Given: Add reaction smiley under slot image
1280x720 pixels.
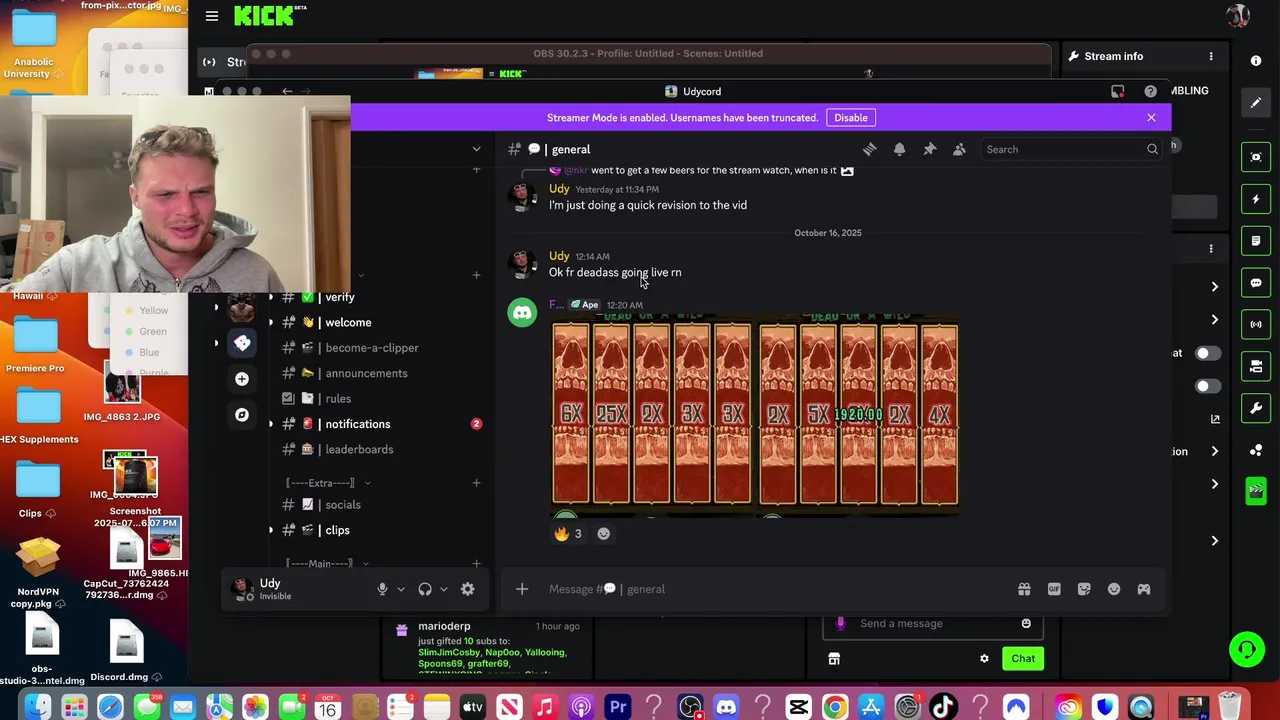Looking at the screenshot, I should click(603, 533).
